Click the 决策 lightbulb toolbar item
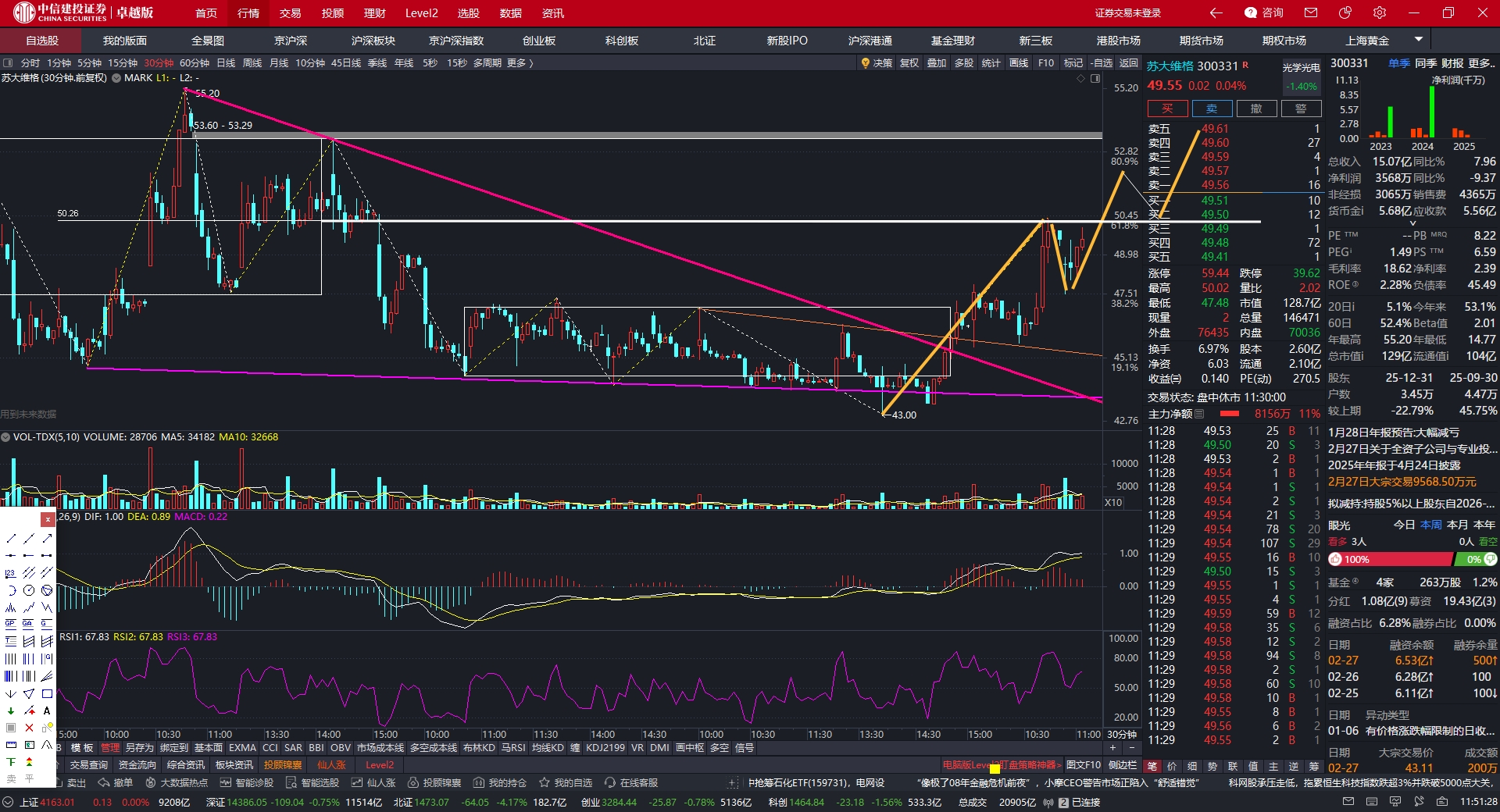The height and width of the screenshot is (812, 1500). click(877, 63)
